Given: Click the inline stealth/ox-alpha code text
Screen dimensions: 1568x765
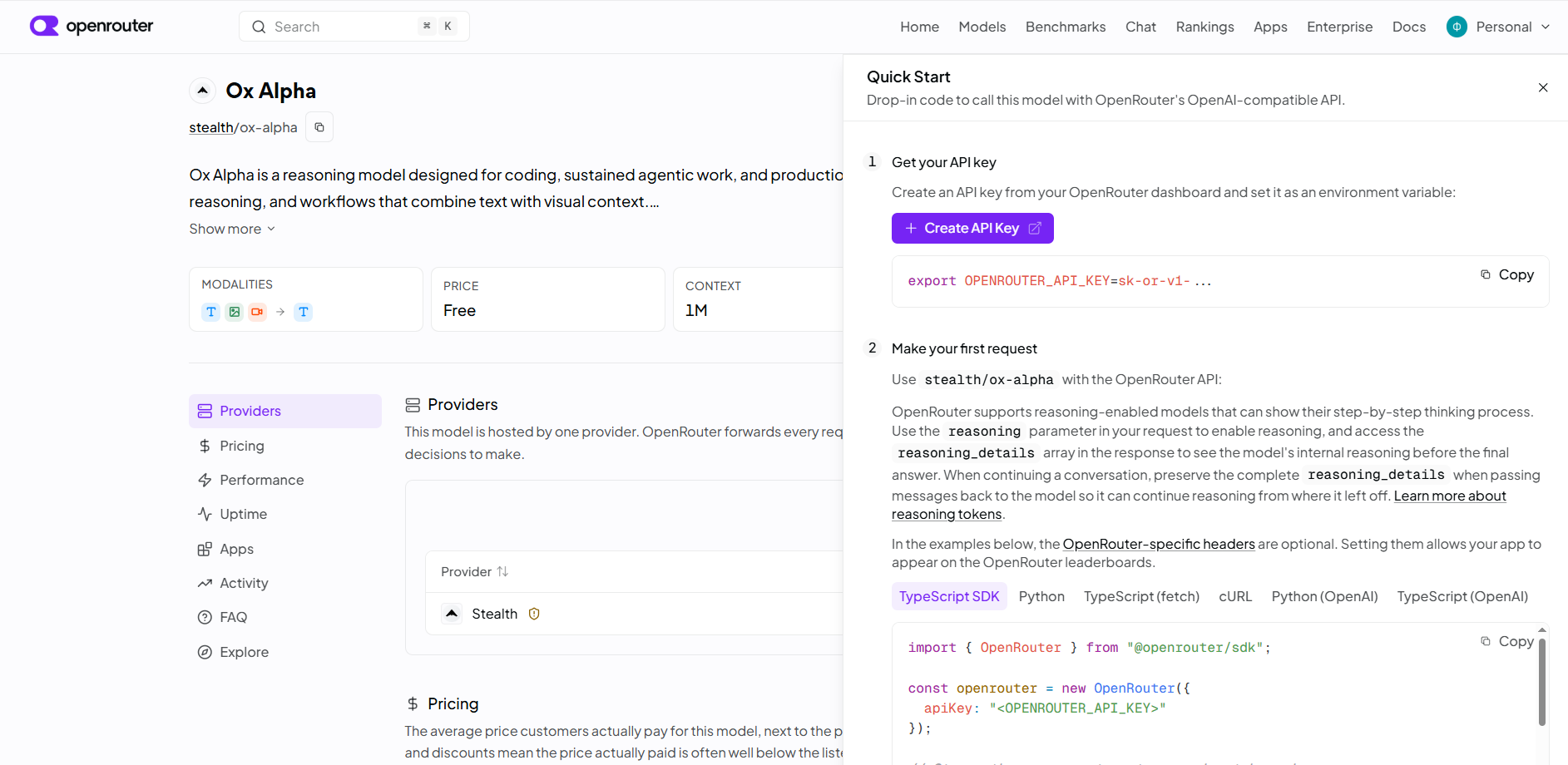Looking at the screenshot, I should pos(989,379).
